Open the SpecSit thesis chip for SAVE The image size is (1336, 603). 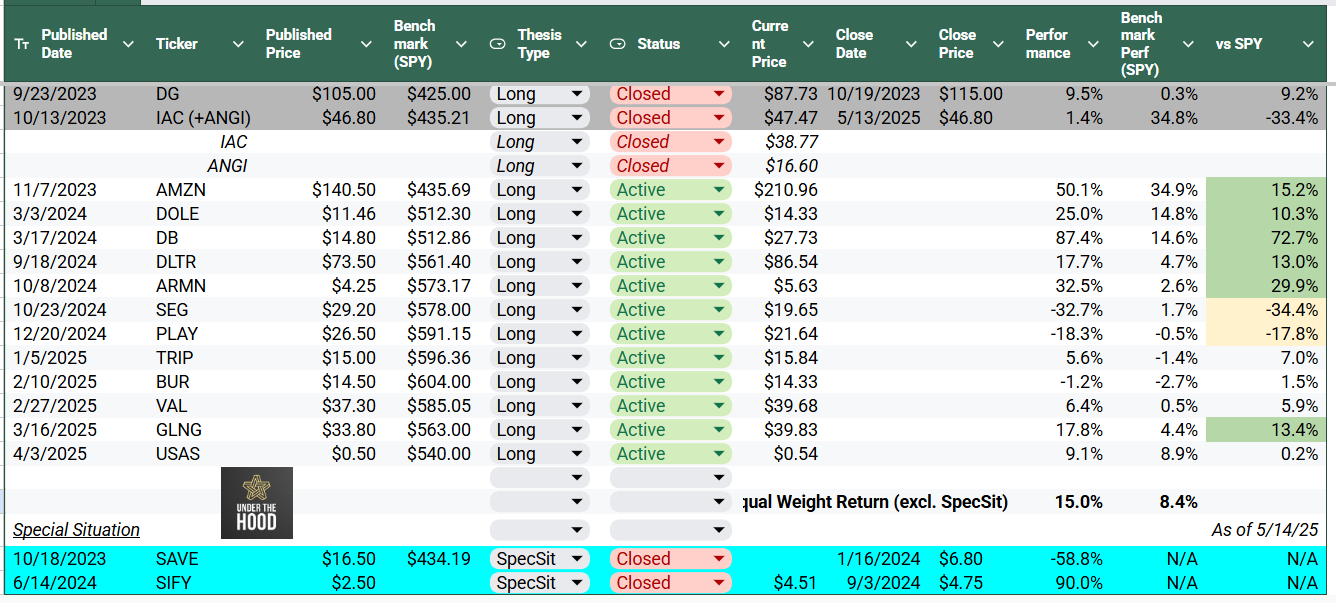click(x=539, y=559)
